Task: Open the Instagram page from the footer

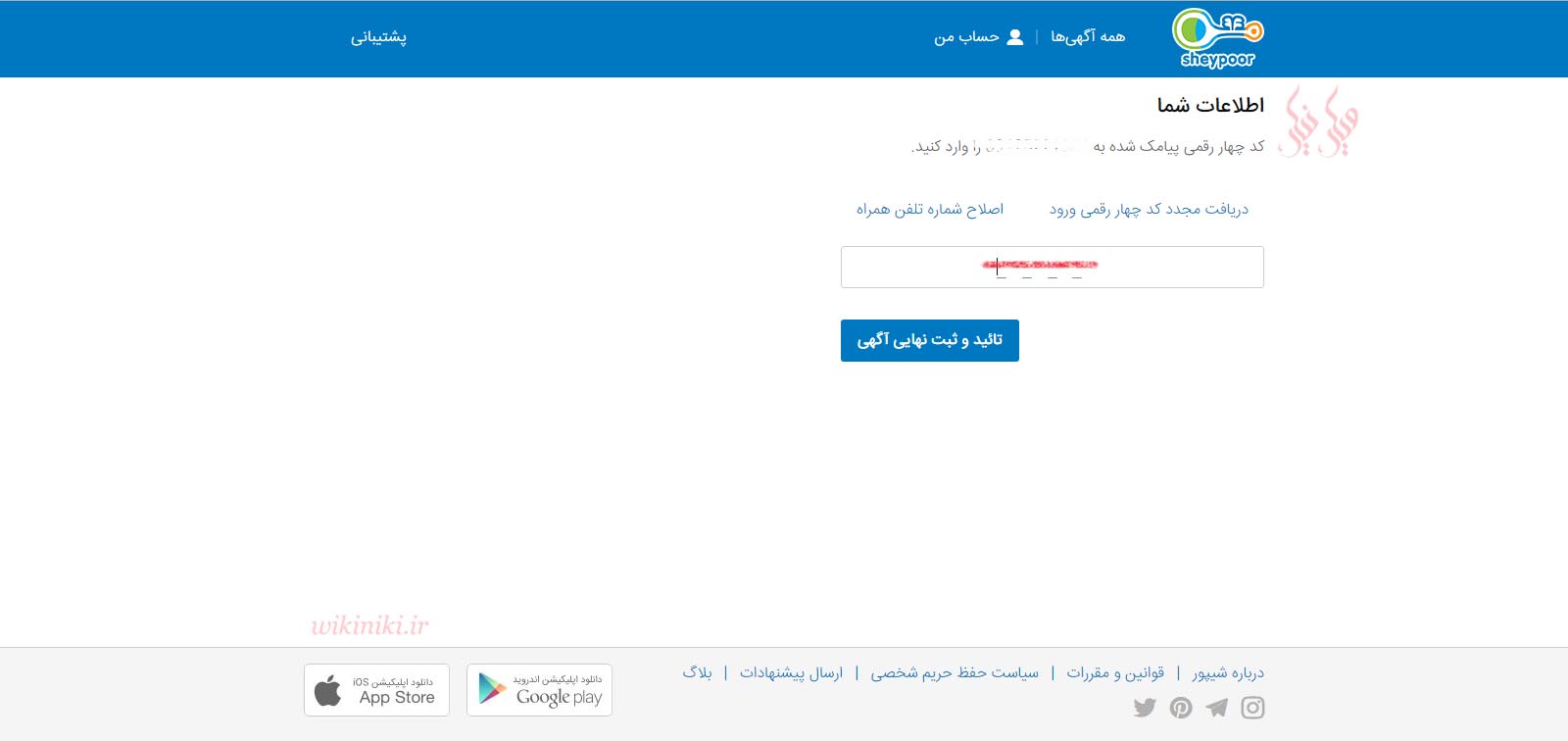Action: 1252,708
